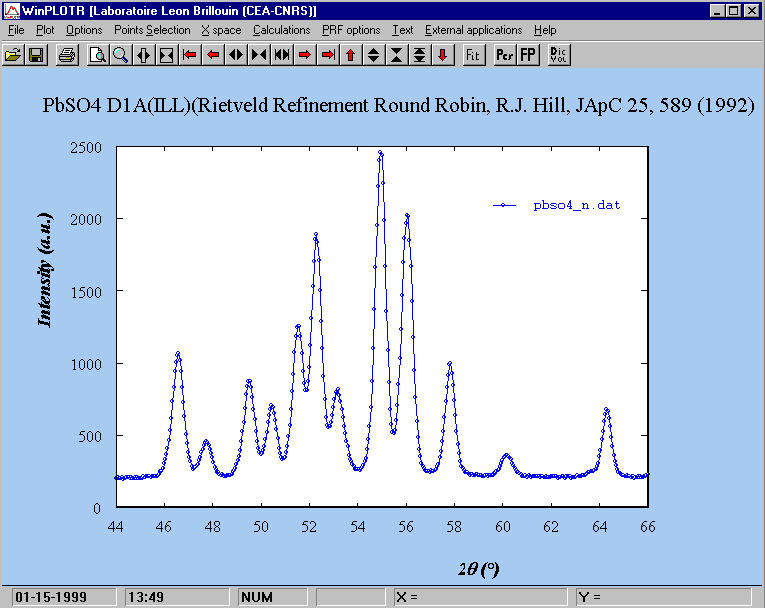Click the single red left arrow icon

(212, 54)
